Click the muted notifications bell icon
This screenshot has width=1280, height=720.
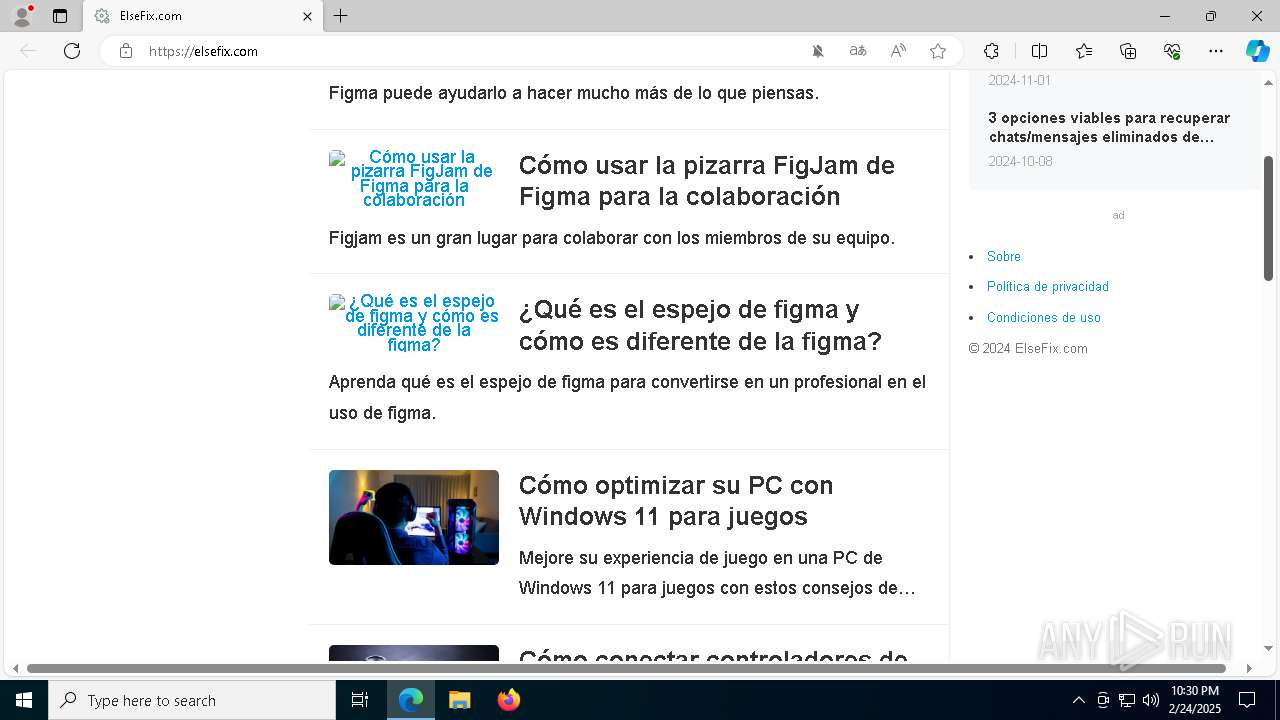coord(818,51)
